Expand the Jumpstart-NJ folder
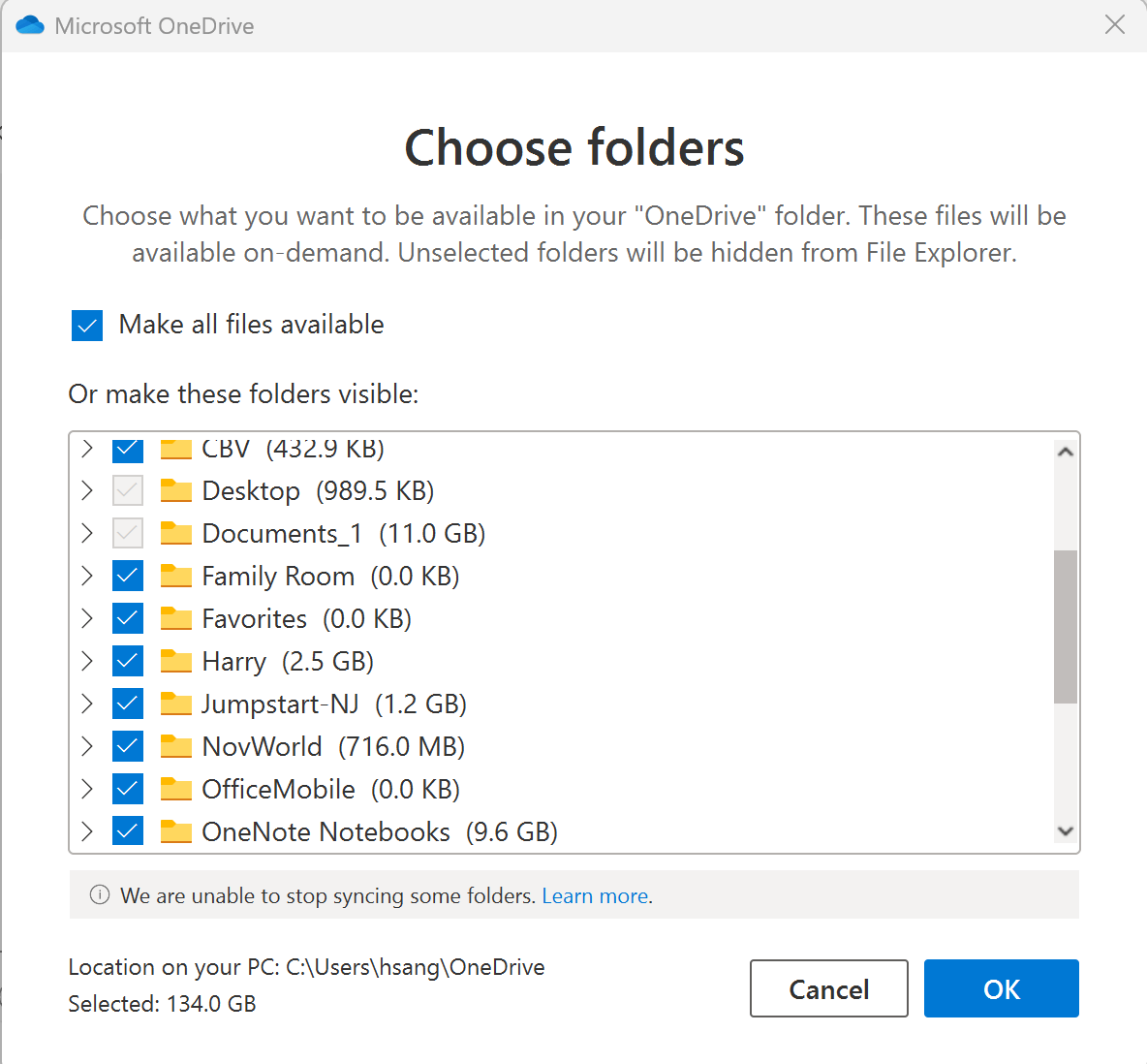Image resolution: width=1147 pixels, height=1064 pixels. (87, 704)
